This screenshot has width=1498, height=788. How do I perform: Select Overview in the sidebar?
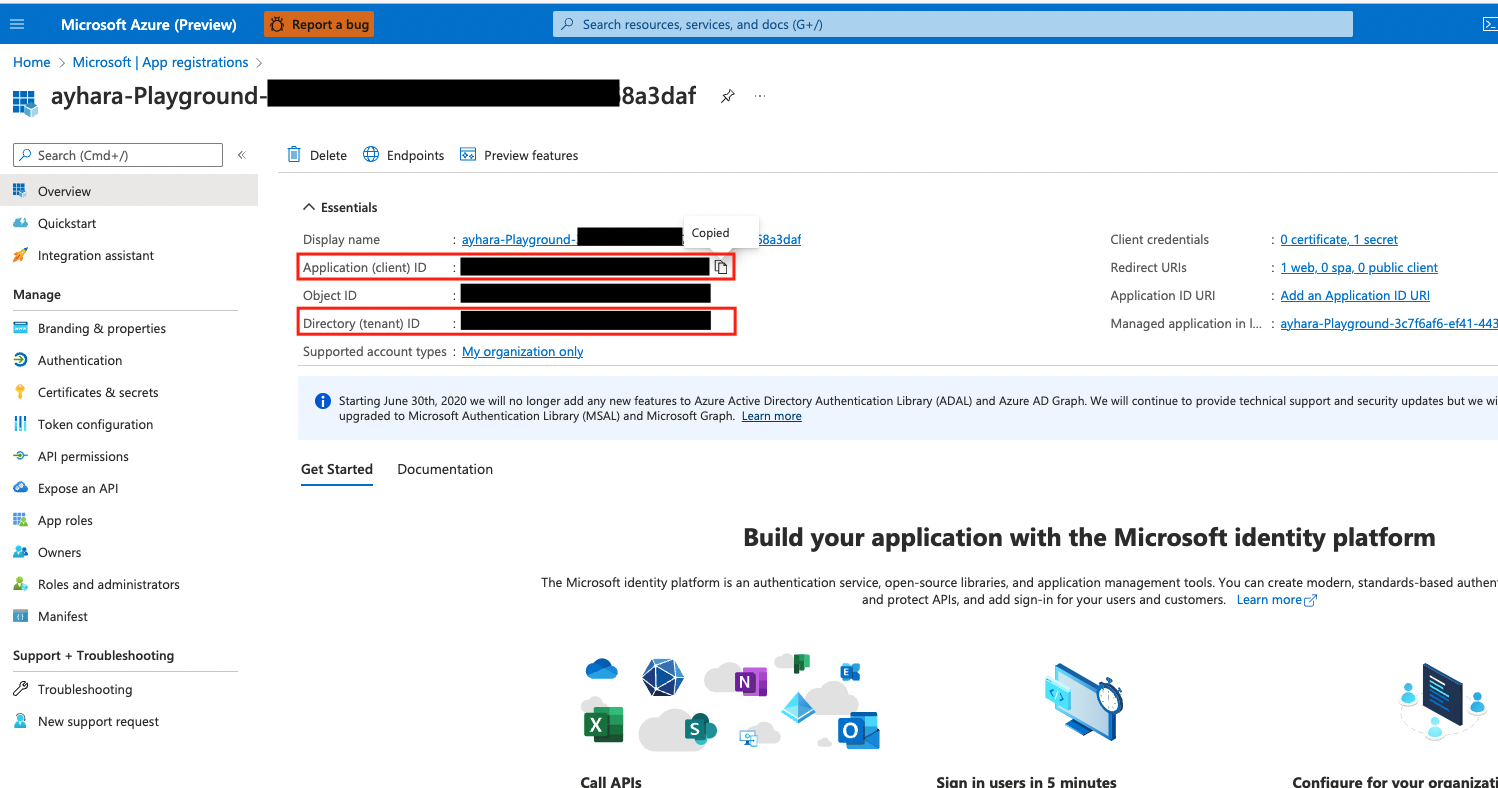[129, 191]
